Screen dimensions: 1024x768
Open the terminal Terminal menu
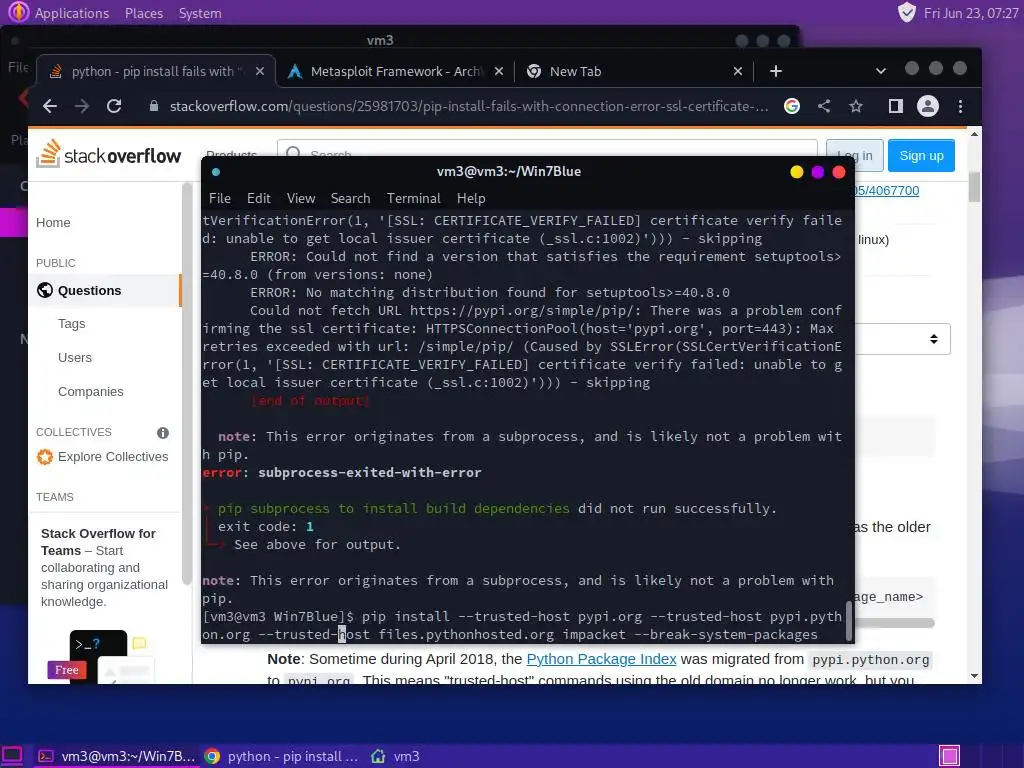coord(413,198)
